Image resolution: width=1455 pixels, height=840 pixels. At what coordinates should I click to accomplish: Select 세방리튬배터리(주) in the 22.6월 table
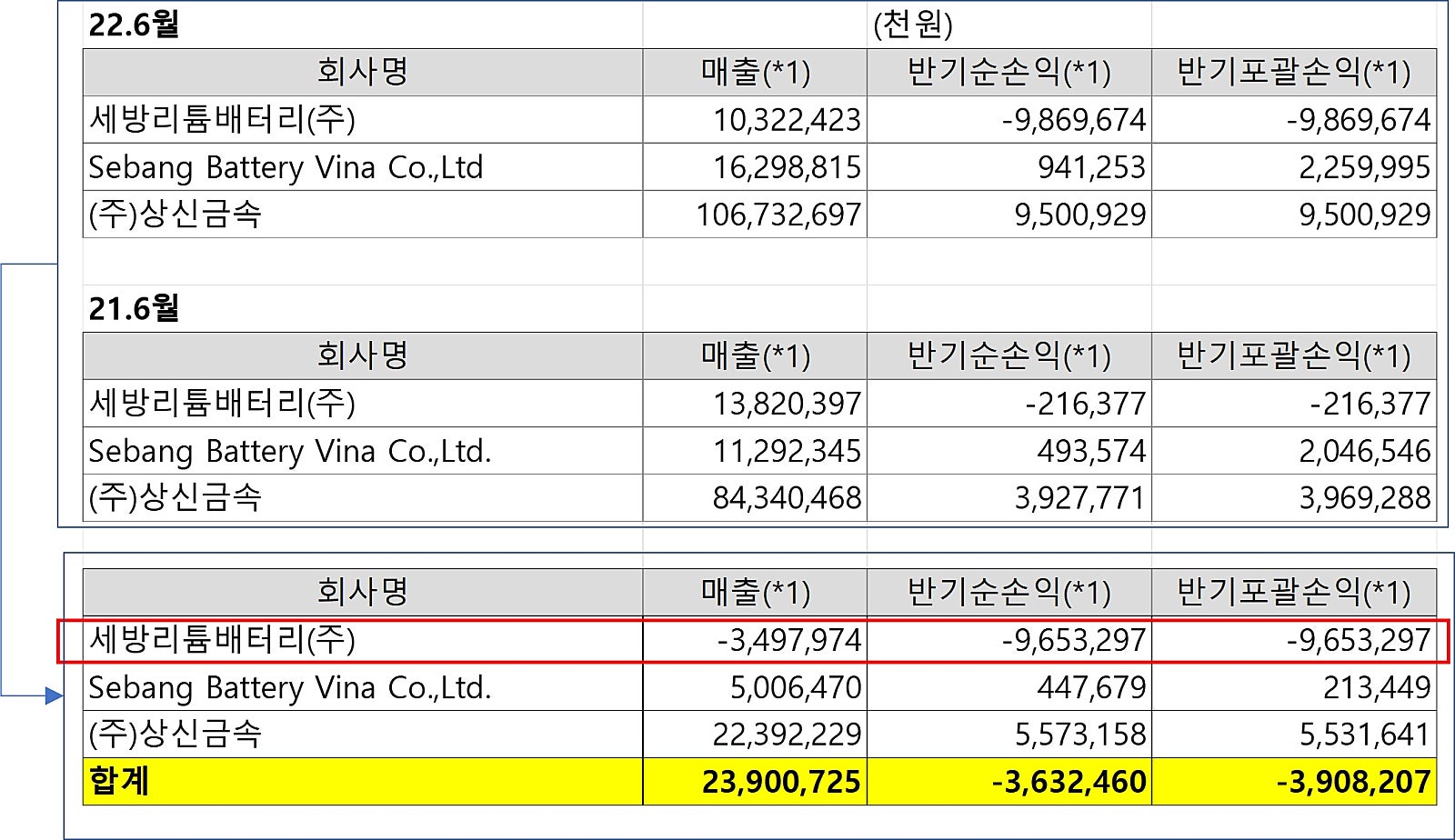pyautogui.click(x=363, y=120)
